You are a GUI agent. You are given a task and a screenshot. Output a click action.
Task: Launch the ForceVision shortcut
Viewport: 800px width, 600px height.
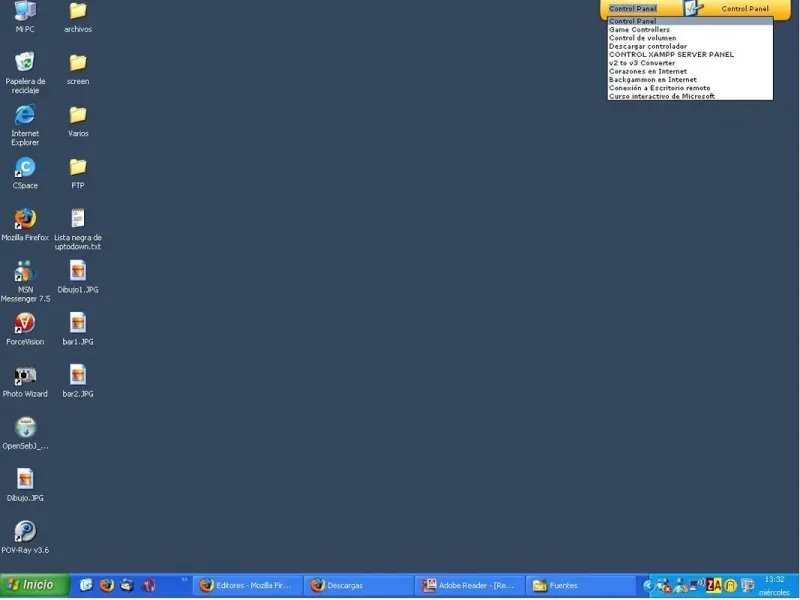pyautogui.click(x=25, y=329)
